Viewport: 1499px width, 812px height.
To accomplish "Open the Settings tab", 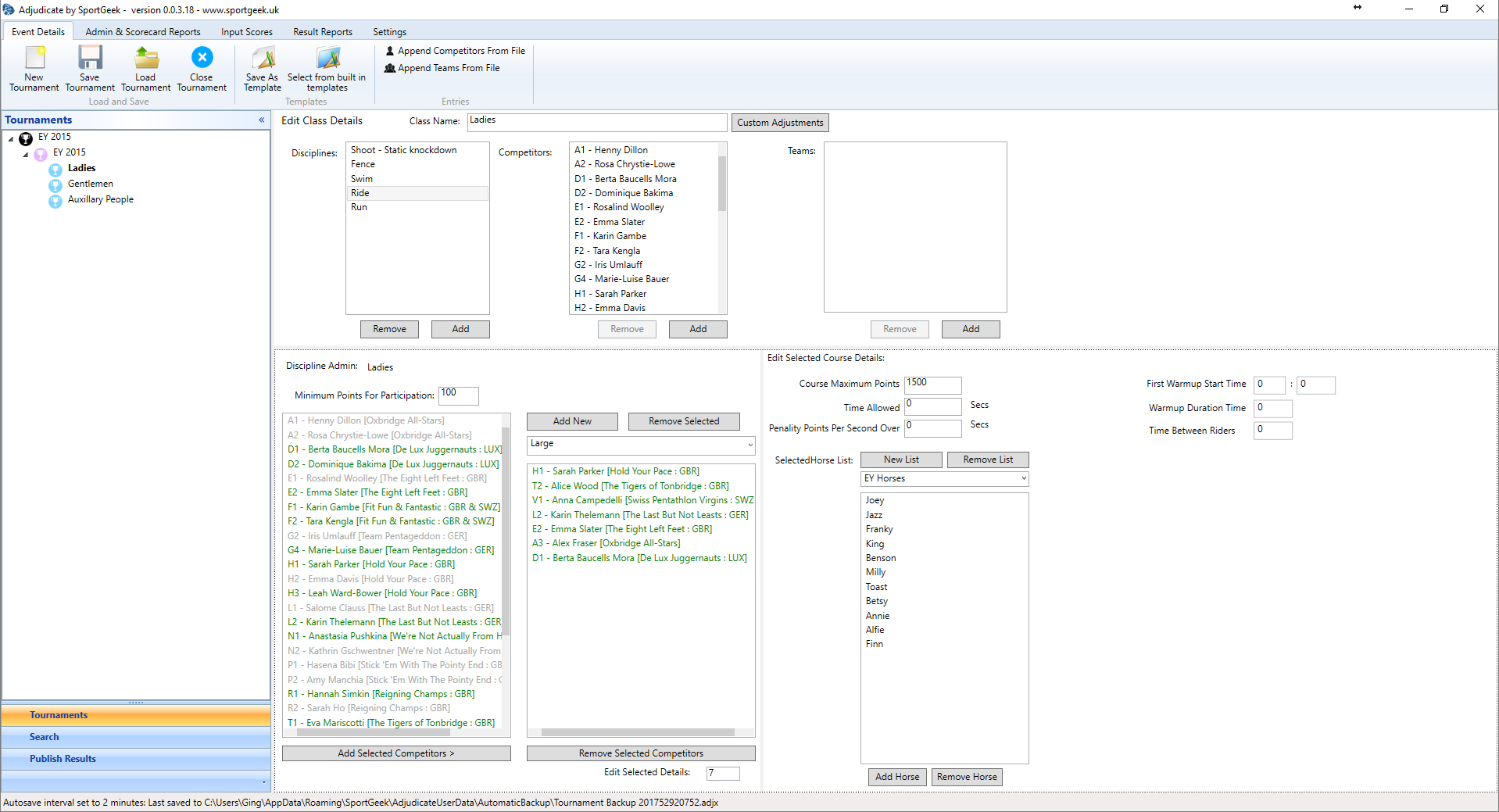I will [x=389, y=32].
